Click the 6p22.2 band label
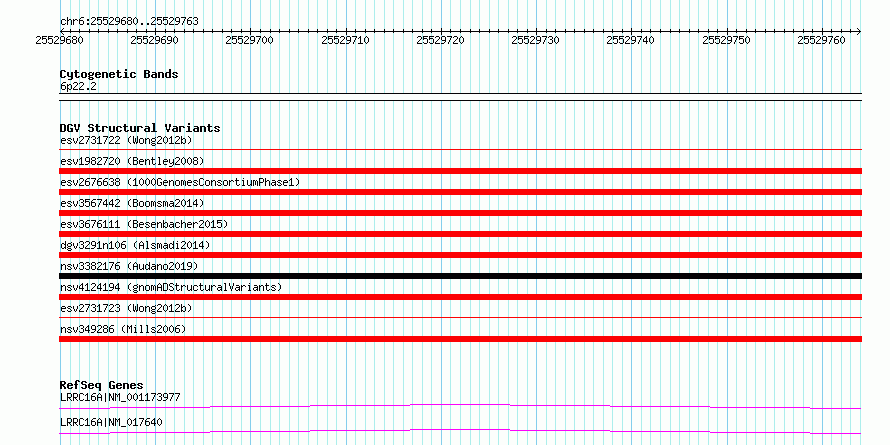The height and width of the screenshot is (445, 890). [x=78, y=87]
